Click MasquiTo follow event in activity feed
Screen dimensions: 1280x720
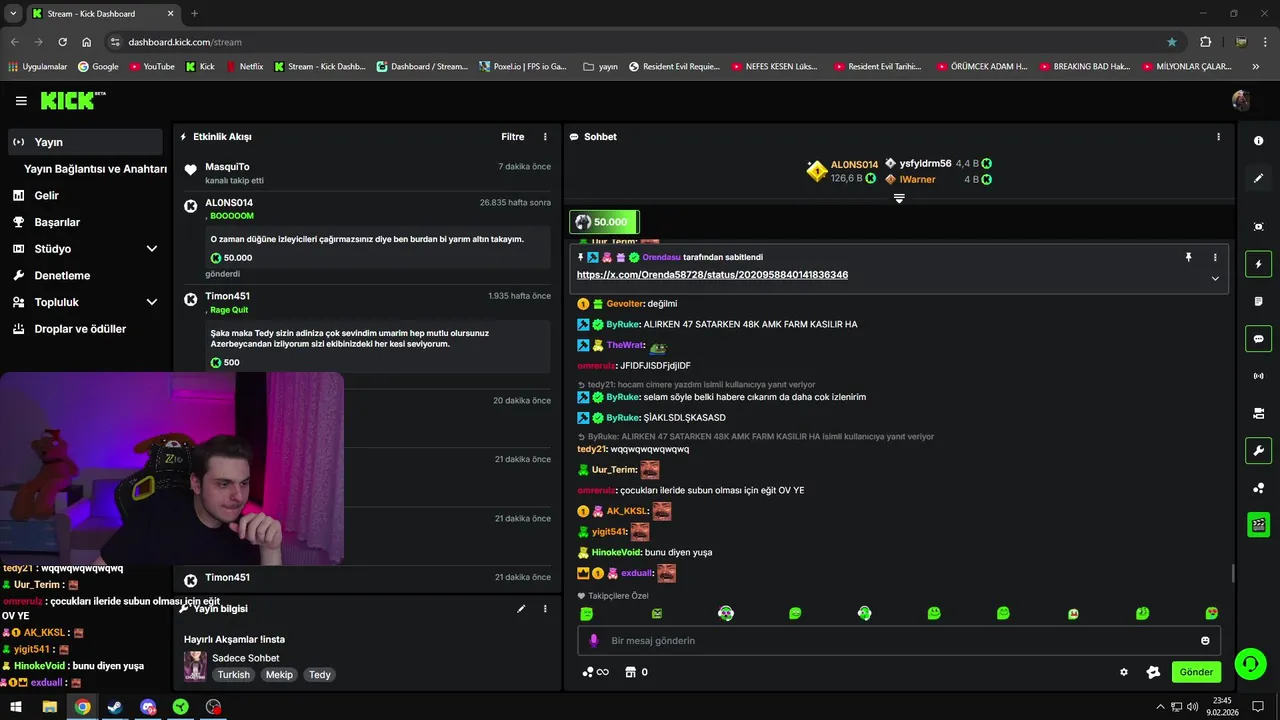tap(367, 173)
